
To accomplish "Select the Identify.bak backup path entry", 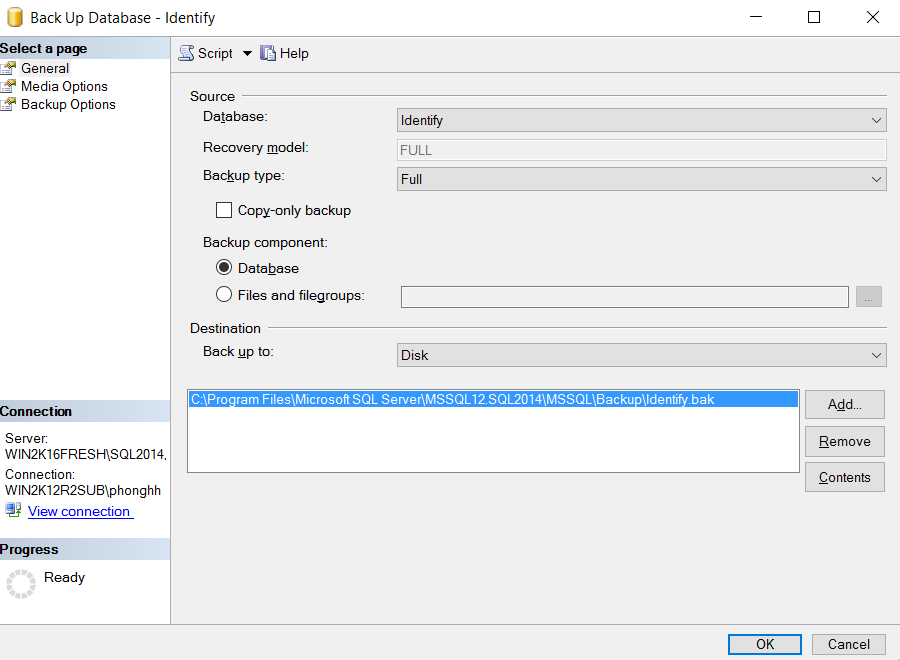I will 452,400.
